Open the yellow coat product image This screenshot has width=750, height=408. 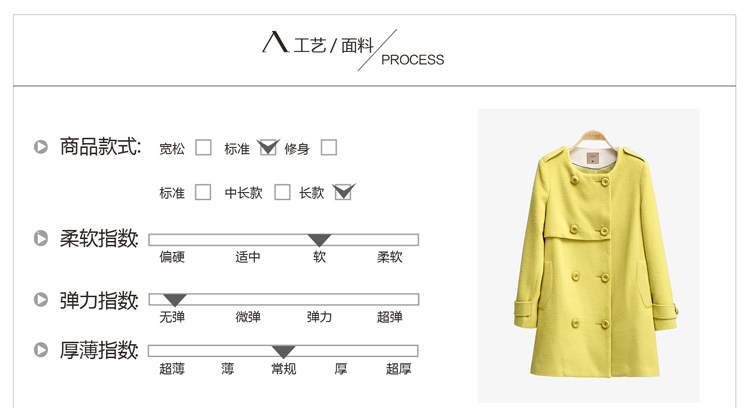point(588,255)
